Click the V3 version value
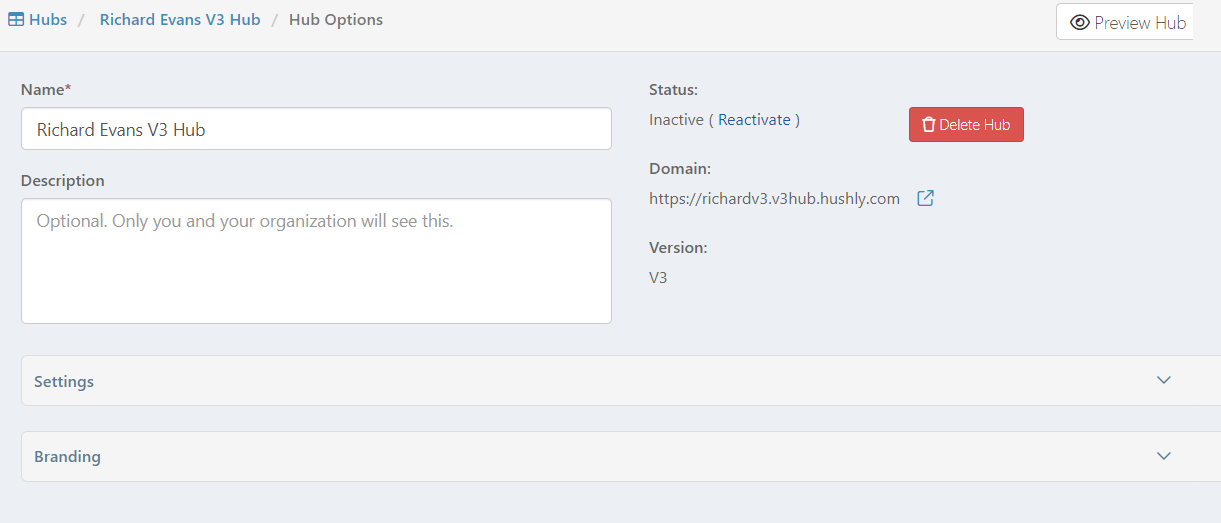Screen dimensions: 1221x523 pos(658,278)
